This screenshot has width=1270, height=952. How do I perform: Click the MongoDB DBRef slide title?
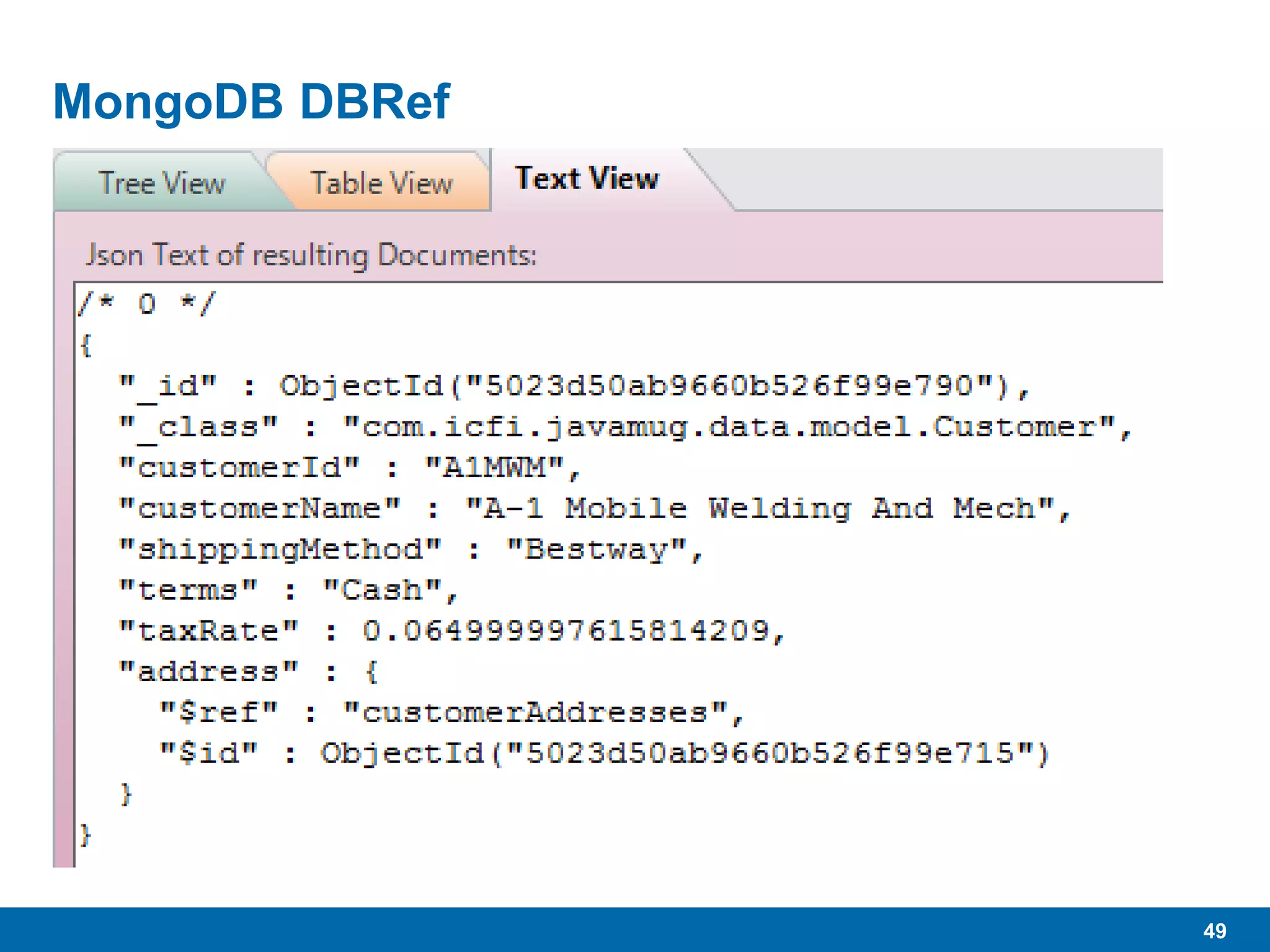[251, 102]
